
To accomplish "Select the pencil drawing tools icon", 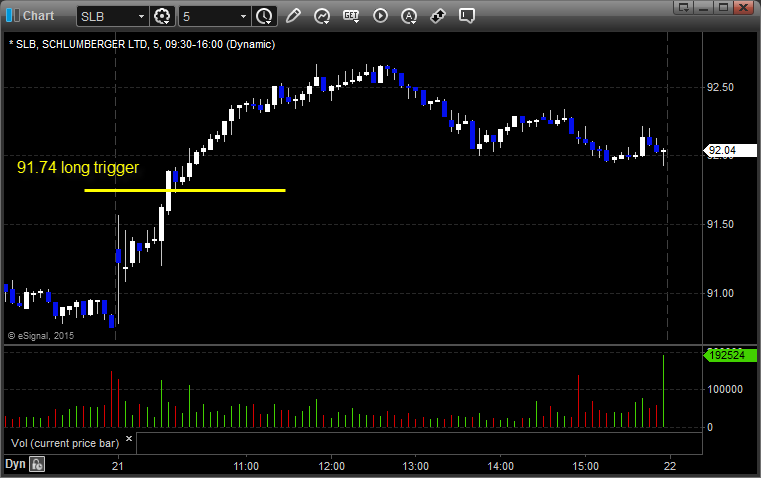I will (x=293, y=16).
